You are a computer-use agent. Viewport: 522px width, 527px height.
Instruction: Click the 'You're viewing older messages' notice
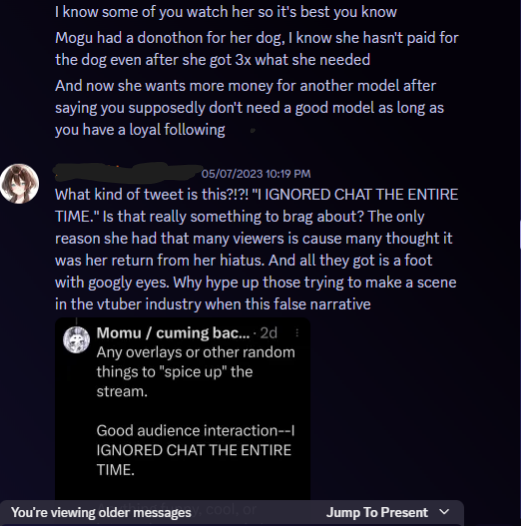(101, 513)
